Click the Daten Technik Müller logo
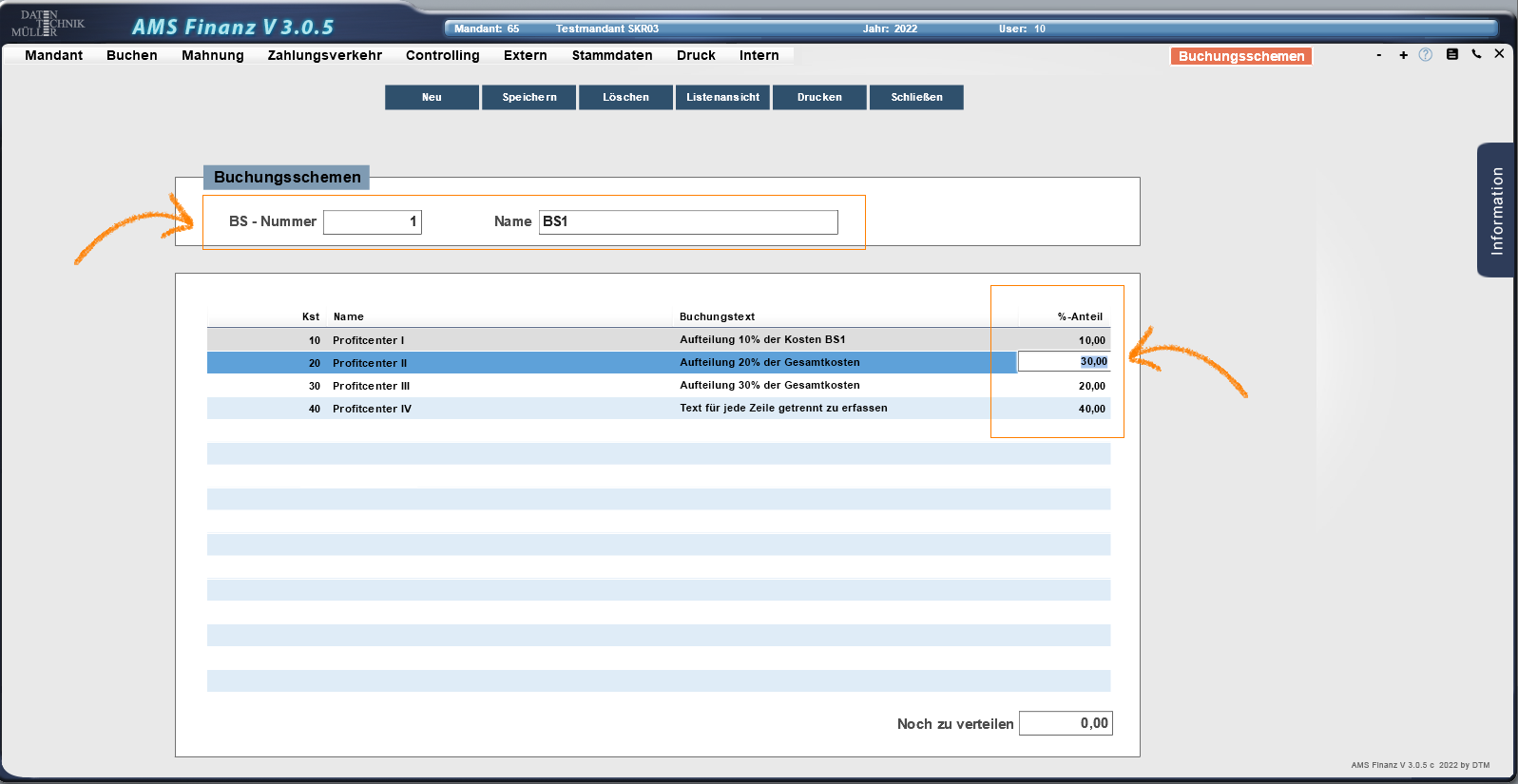 (48, 24)
